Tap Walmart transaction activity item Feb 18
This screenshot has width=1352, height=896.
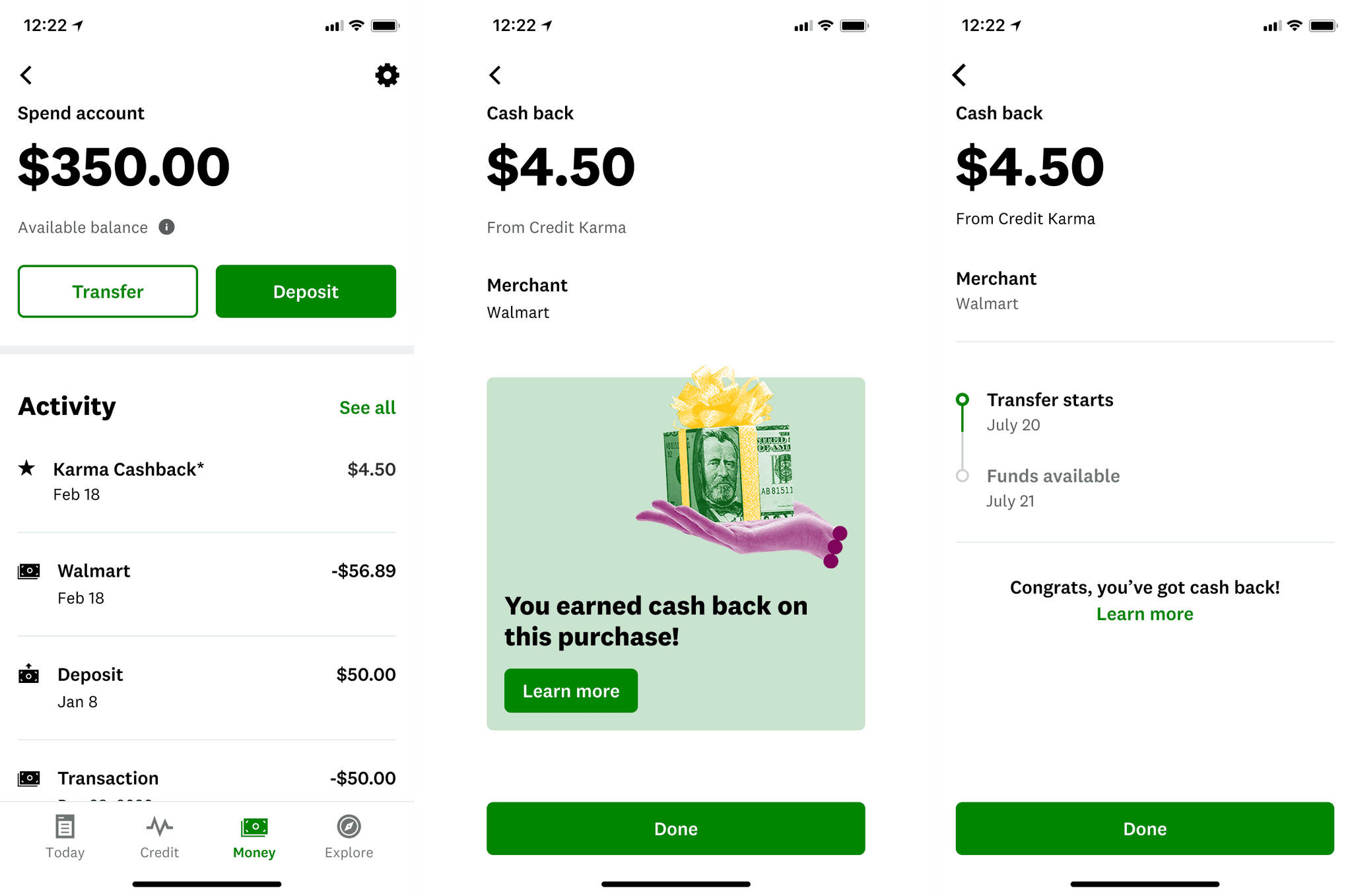pyautogui.click(x=206, y=583)
